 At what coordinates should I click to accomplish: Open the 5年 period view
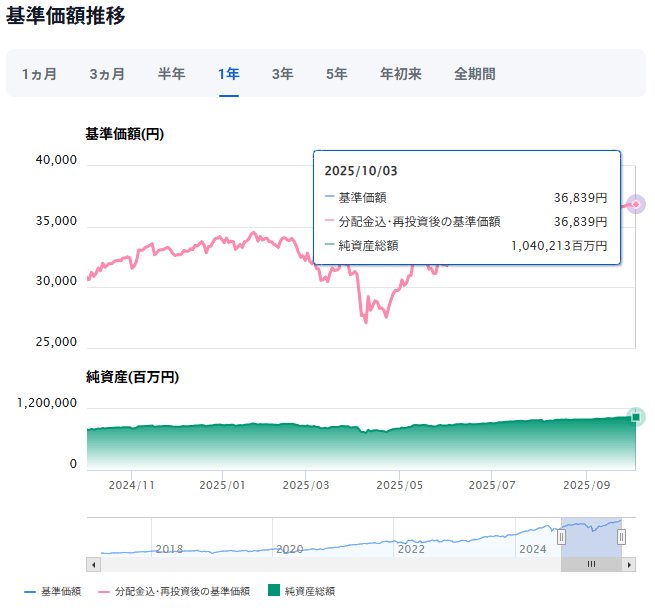click(x=336, y=74)
